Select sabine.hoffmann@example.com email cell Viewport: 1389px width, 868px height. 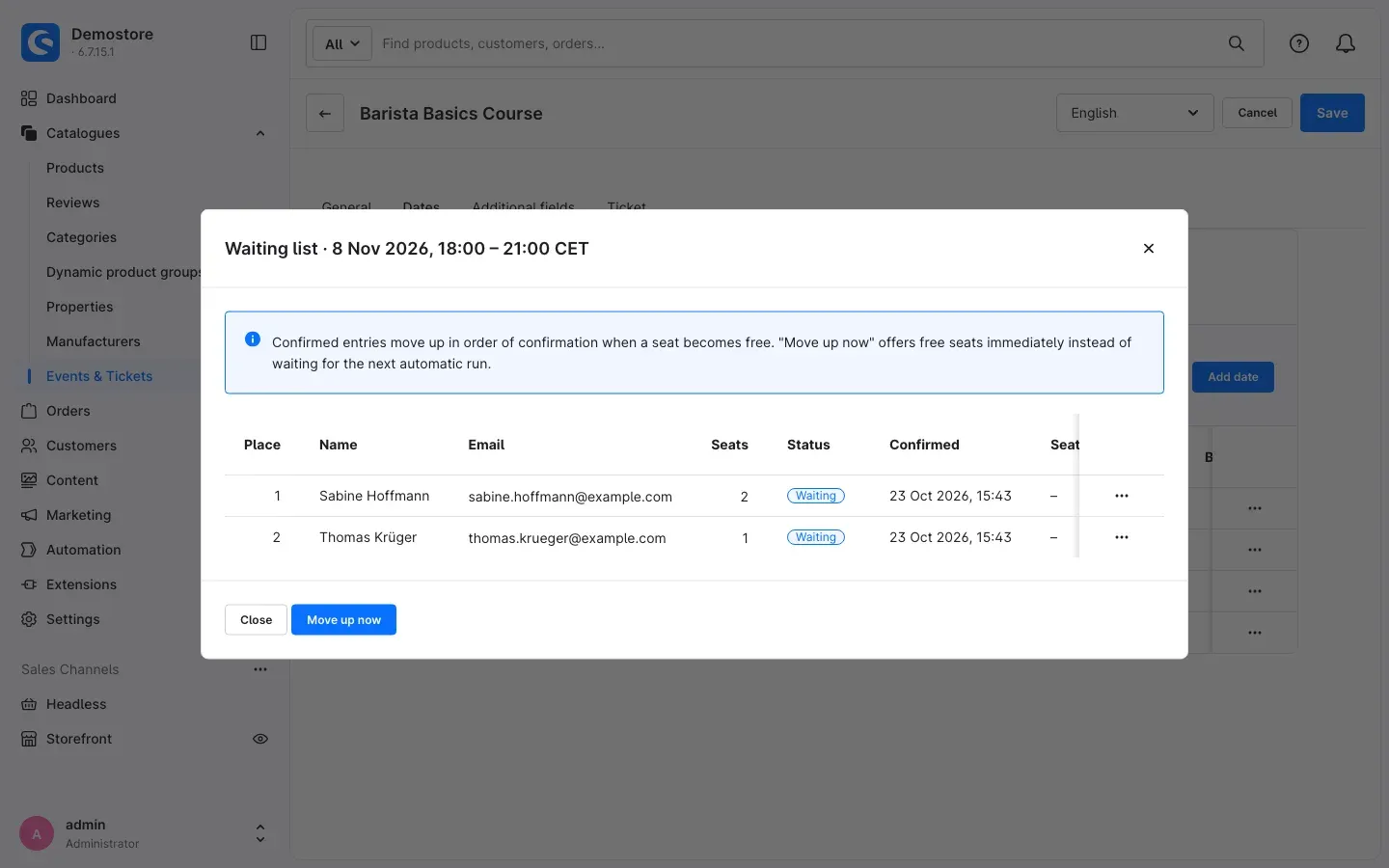[x=570, y=497]
